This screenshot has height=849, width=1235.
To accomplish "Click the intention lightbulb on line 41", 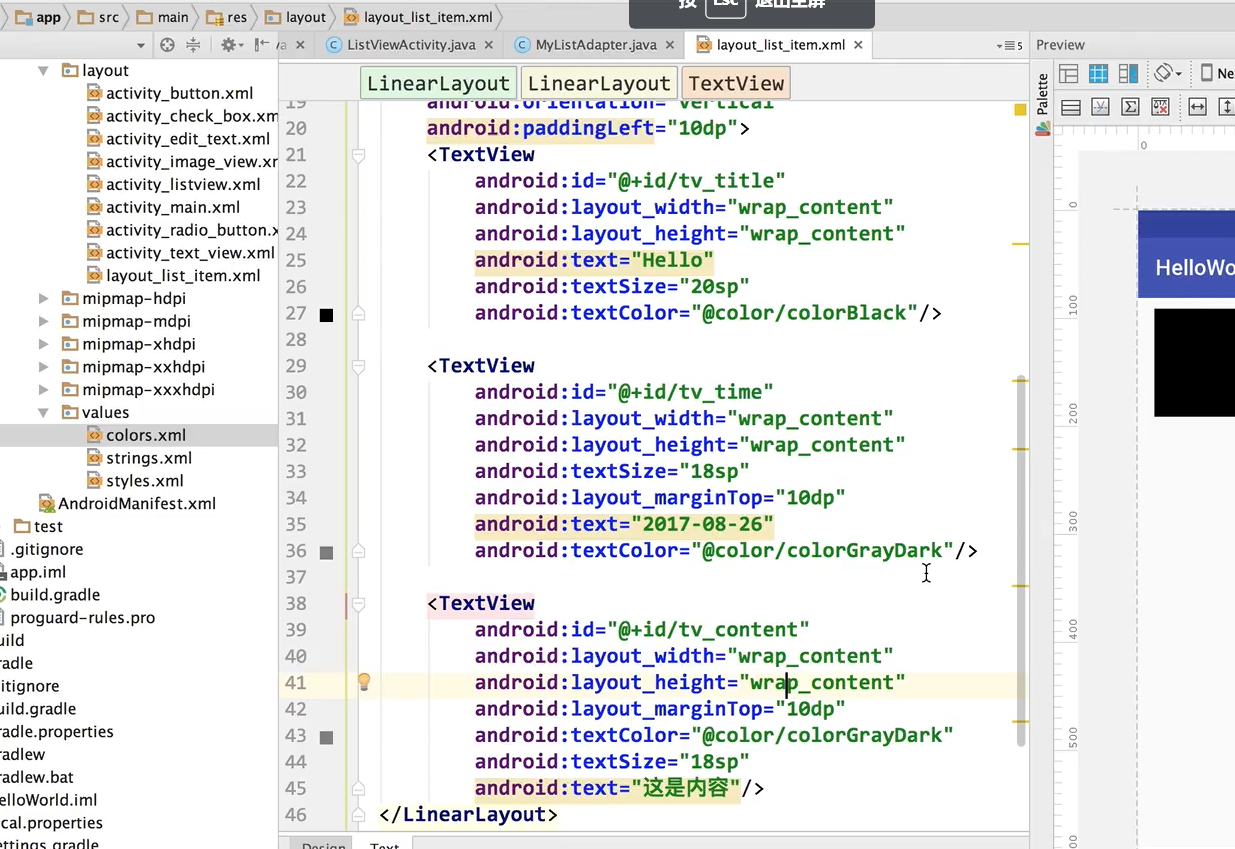I will coord(364,682).
